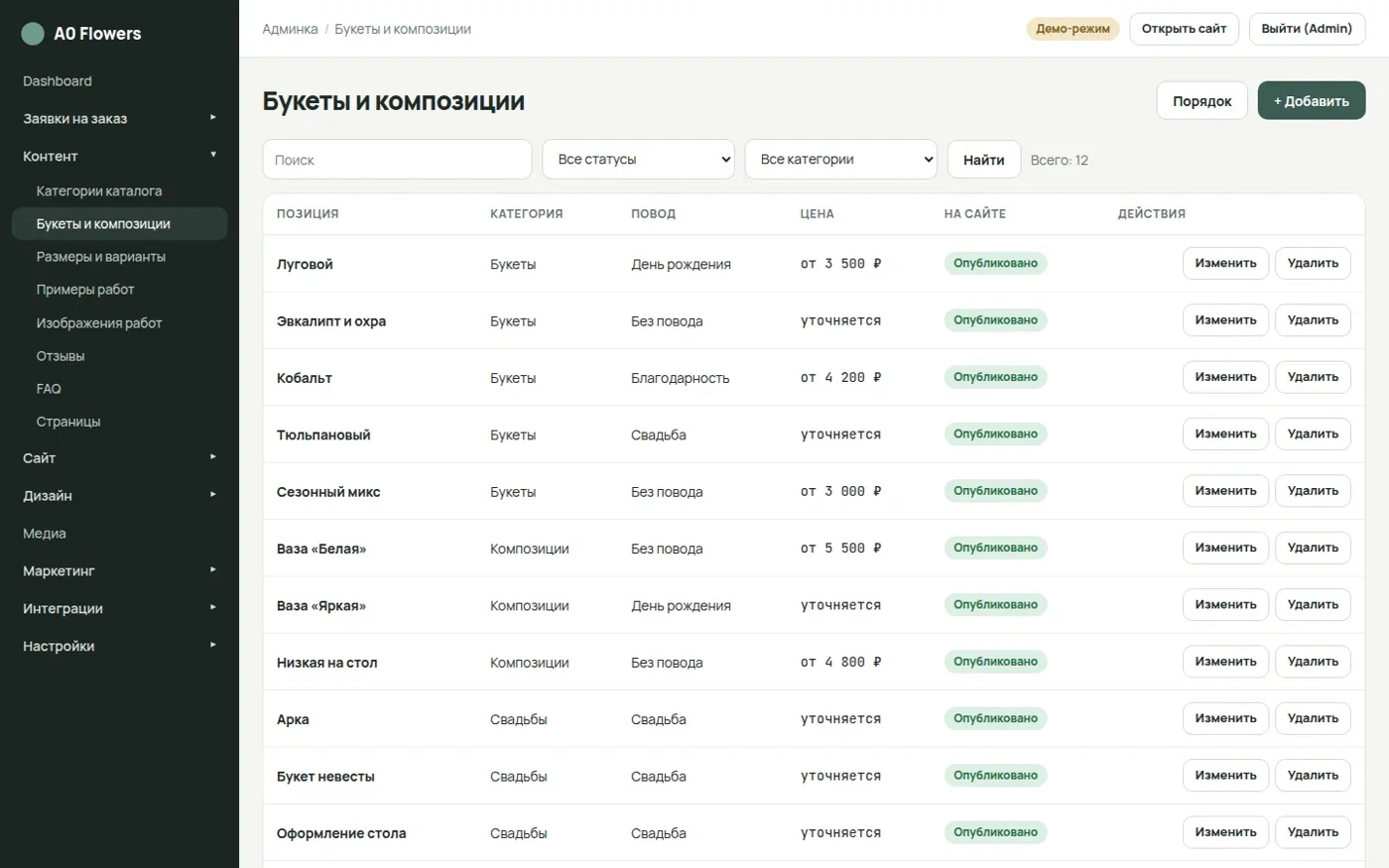Expand the Интеграции sidebar section

[119, 608]
